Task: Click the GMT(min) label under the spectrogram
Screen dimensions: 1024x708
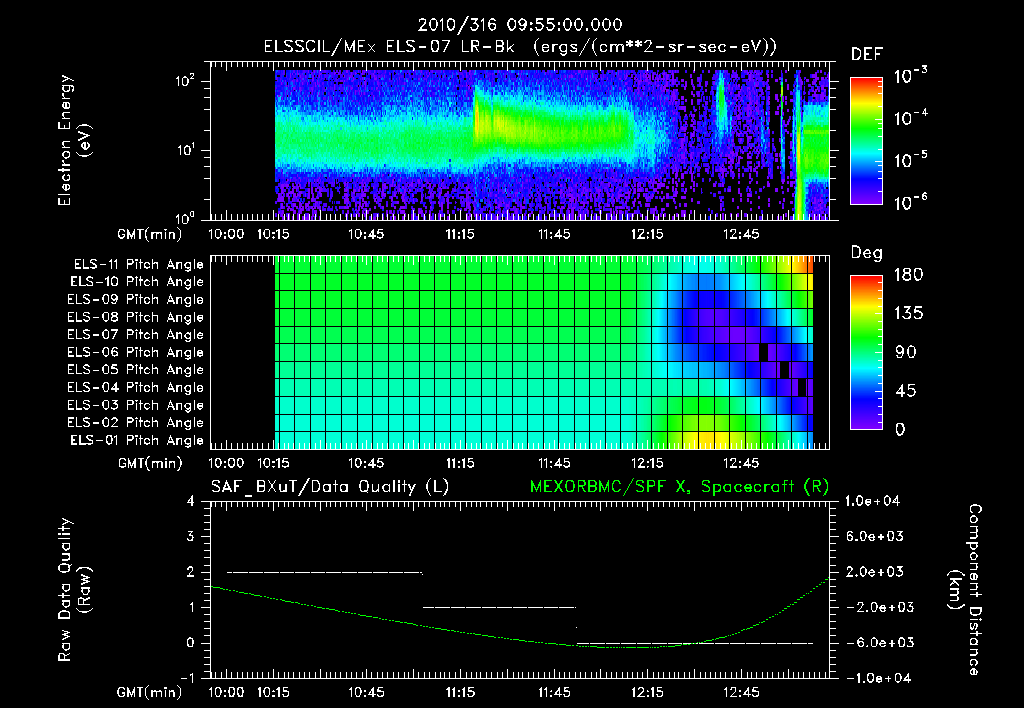Action: [x=150, y=234]
